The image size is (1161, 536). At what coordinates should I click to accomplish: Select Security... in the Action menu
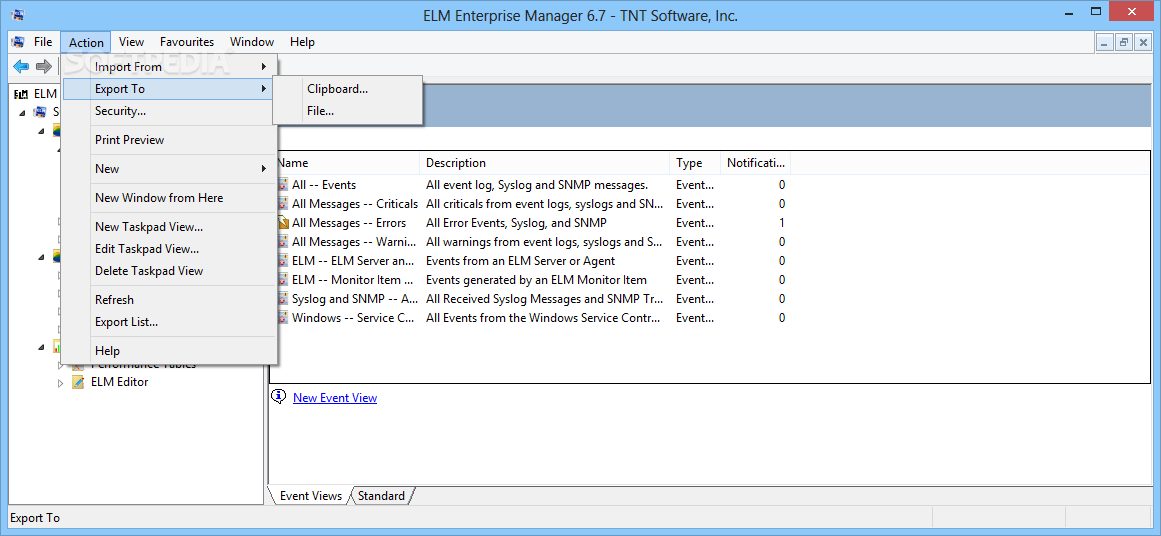(170, 111)
